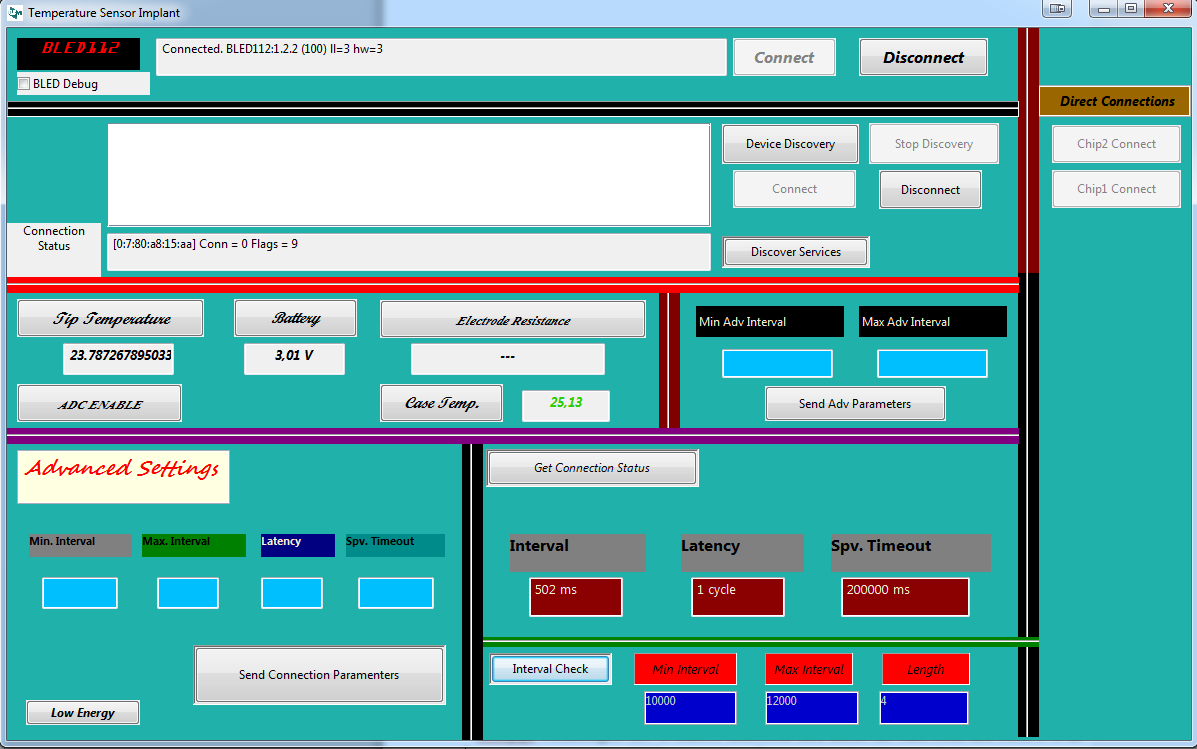1197x749 pixels.
Task: Enable the BLED Debug checkbox
Action: (x=24, y=84)
